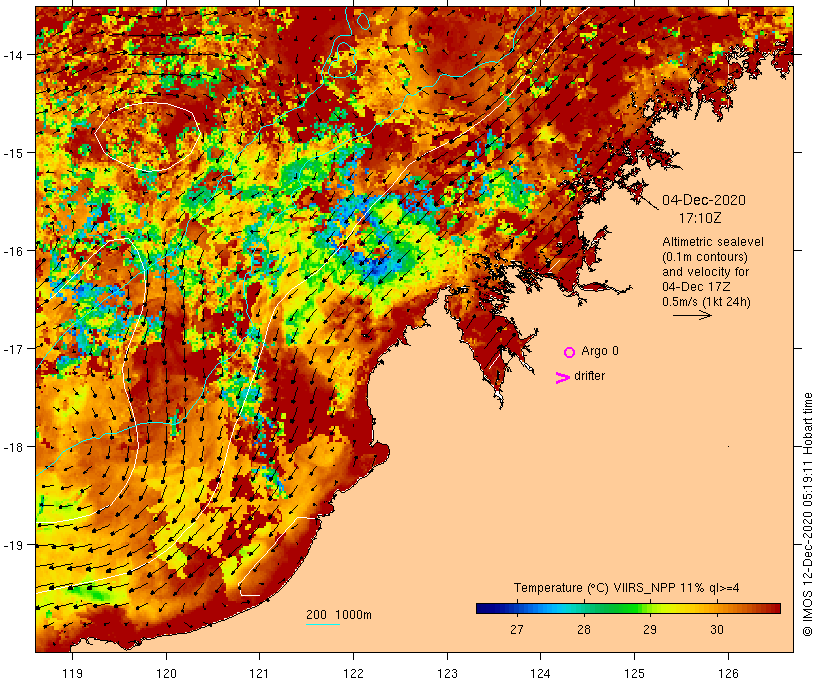Click the longitude axis label '126'
The image size is (820, 680).
click(x=728, y=673)
